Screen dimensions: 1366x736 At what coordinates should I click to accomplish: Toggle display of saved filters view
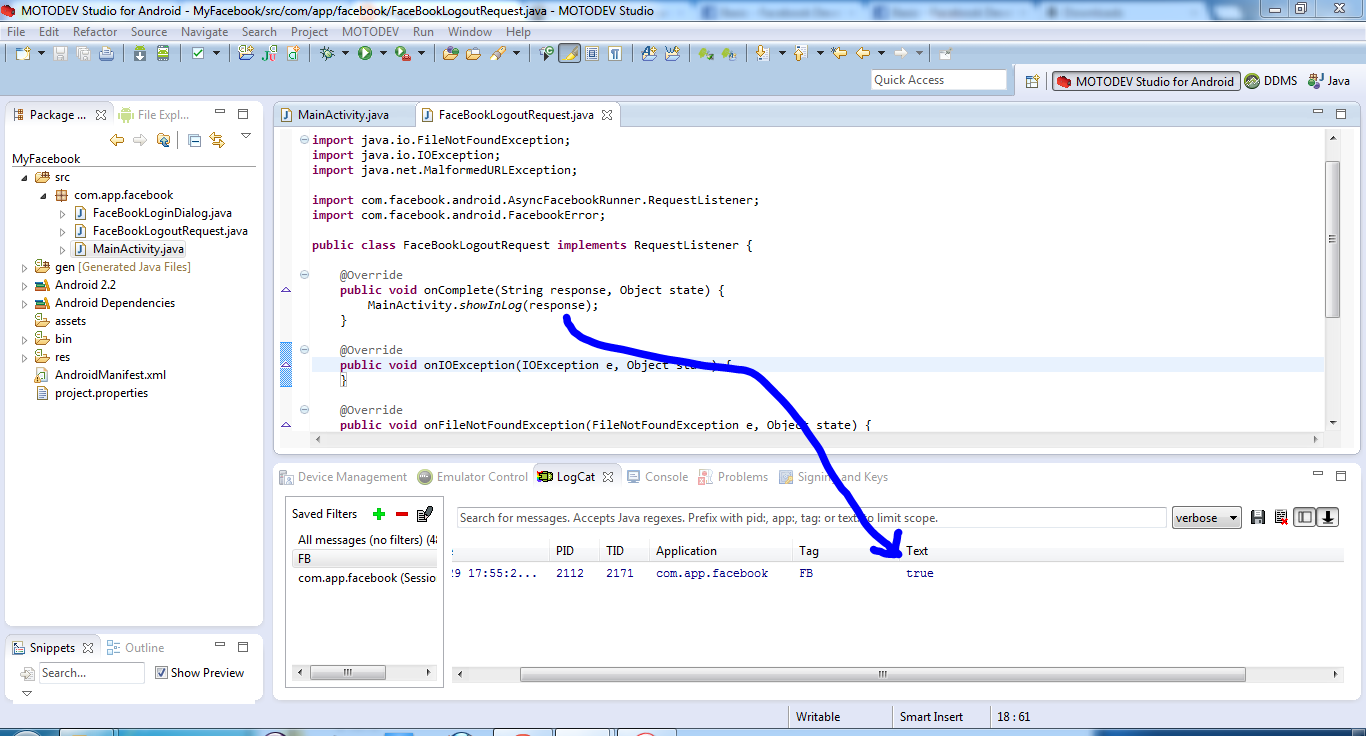coord(1304,517)
